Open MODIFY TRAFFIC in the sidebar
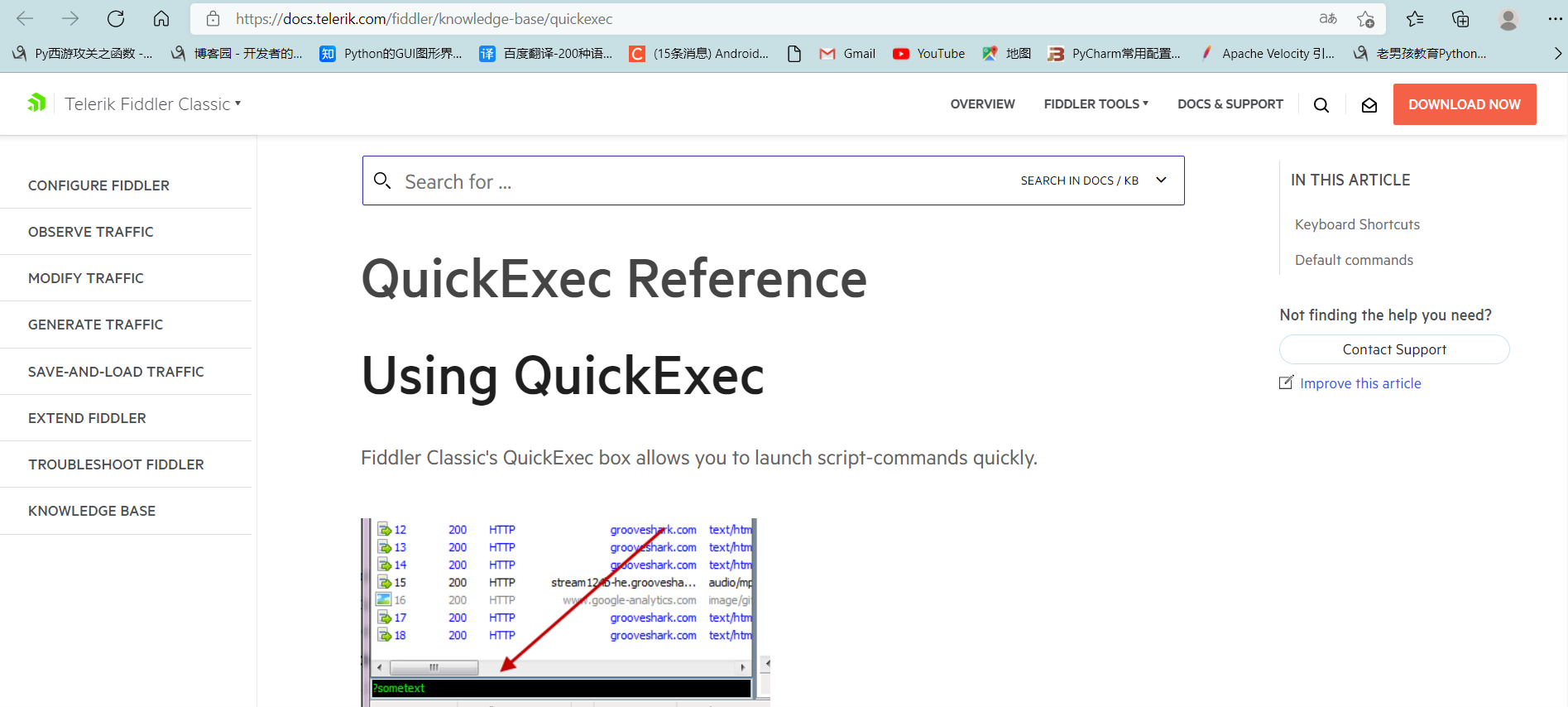The image size is (1568, 707). 86,278
